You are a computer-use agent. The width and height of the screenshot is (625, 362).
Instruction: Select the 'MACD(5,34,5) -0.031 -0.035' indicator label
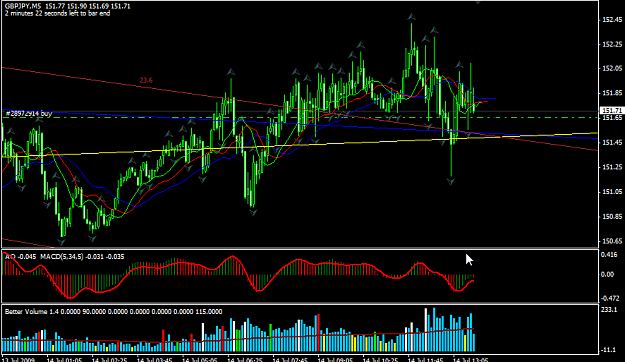tap(82, 257)
